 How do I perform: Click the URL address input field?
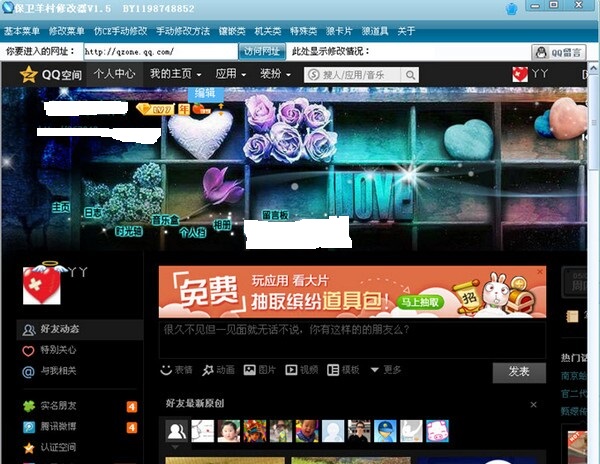point(161,52)
